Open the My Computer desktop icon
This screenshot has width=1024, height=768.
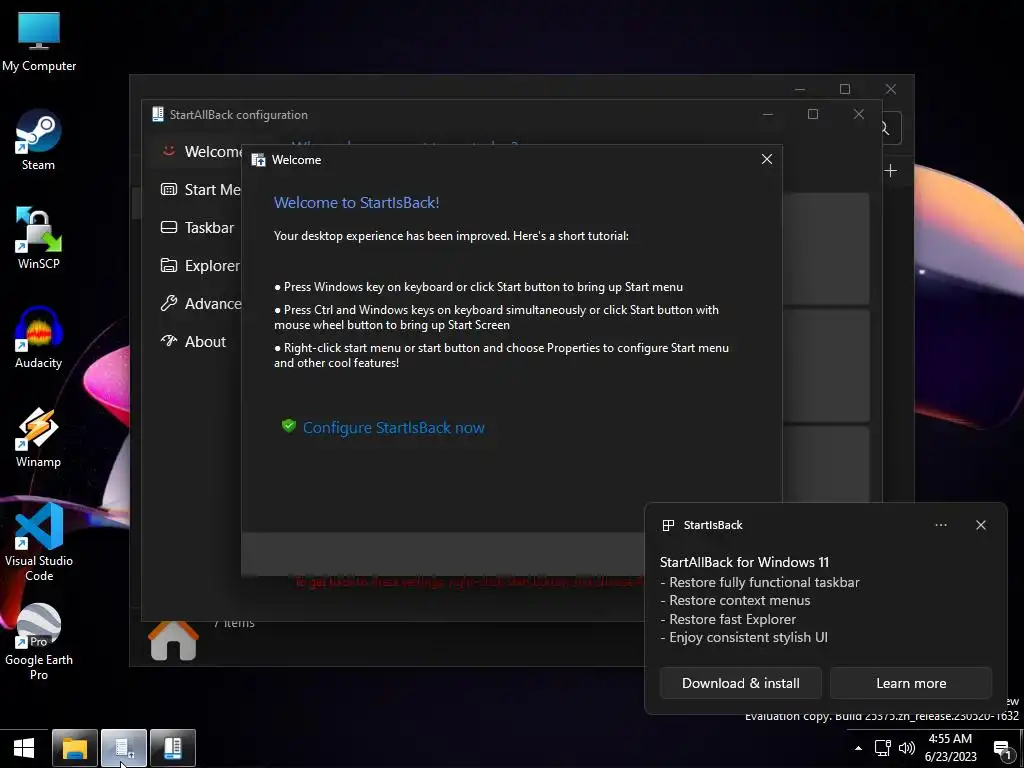tap(39, 40)
